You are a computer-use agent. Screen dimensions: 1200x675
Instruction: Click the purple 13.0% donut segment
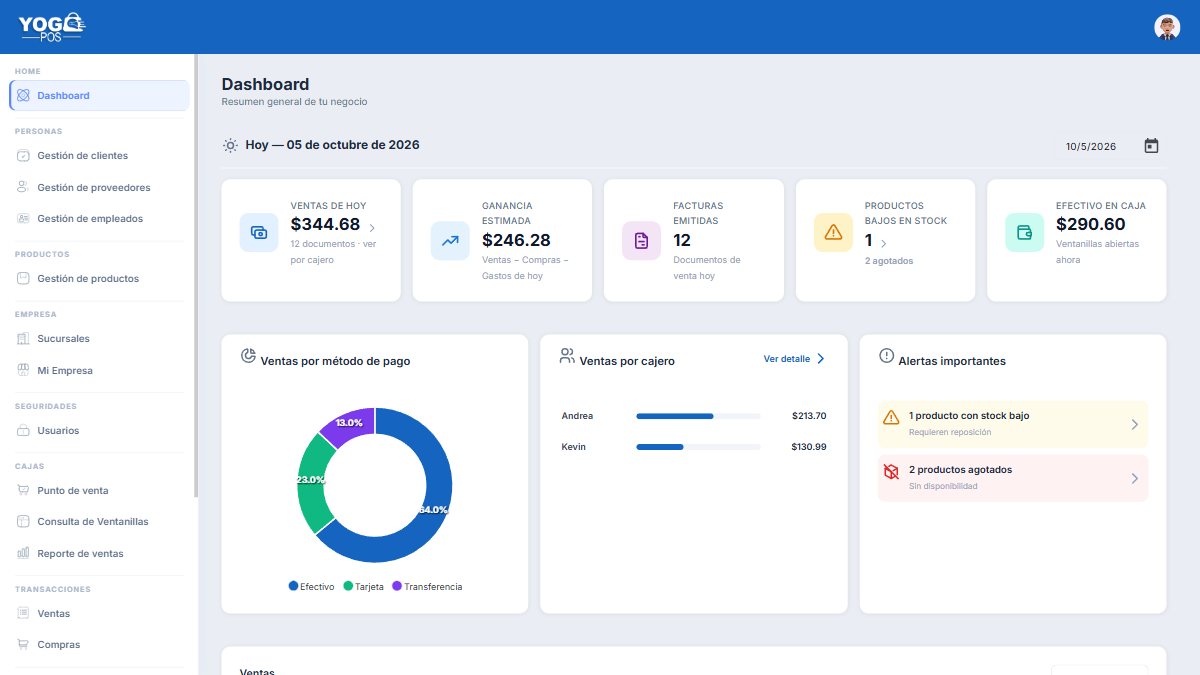(350, 421)
